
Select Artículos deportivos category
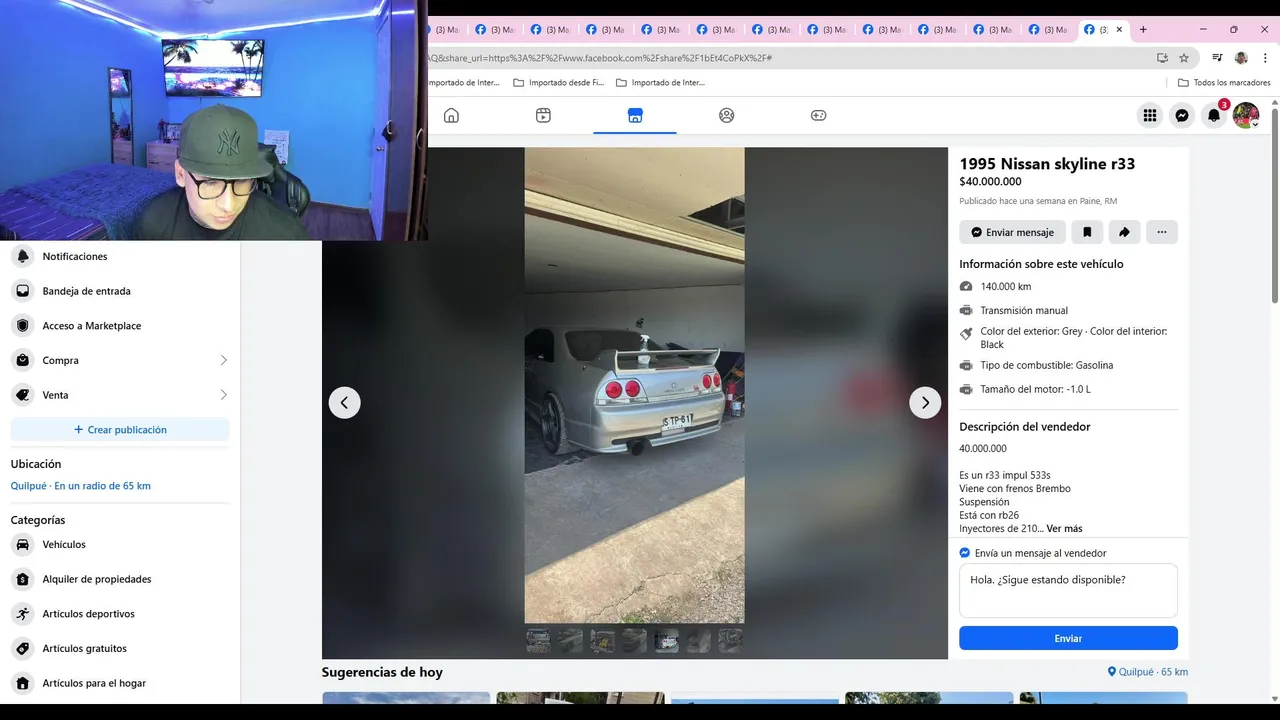click(x=120, y=614)
